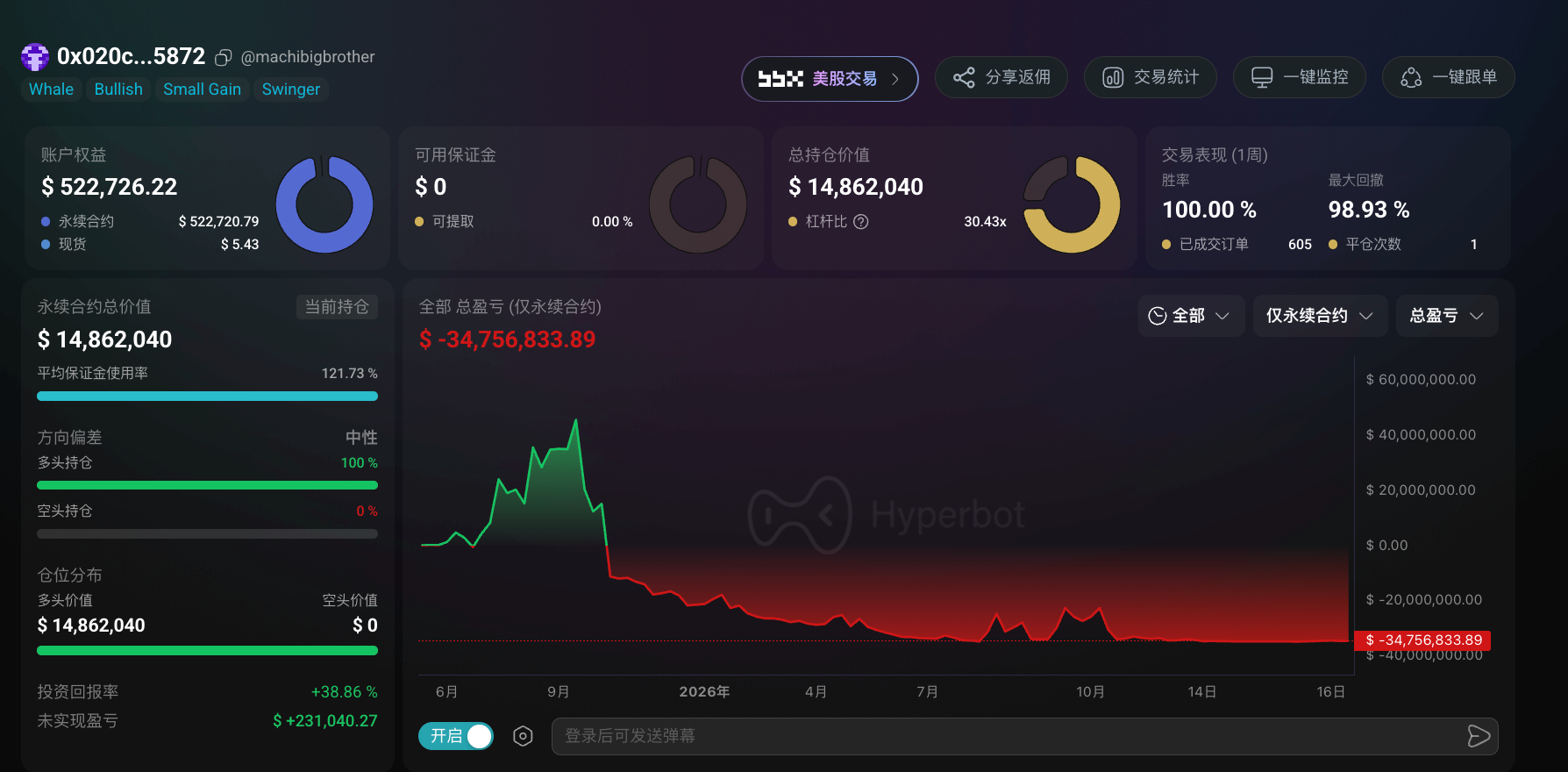Click the Bullish tag
1568x772 pixels.
click(118, 89)
